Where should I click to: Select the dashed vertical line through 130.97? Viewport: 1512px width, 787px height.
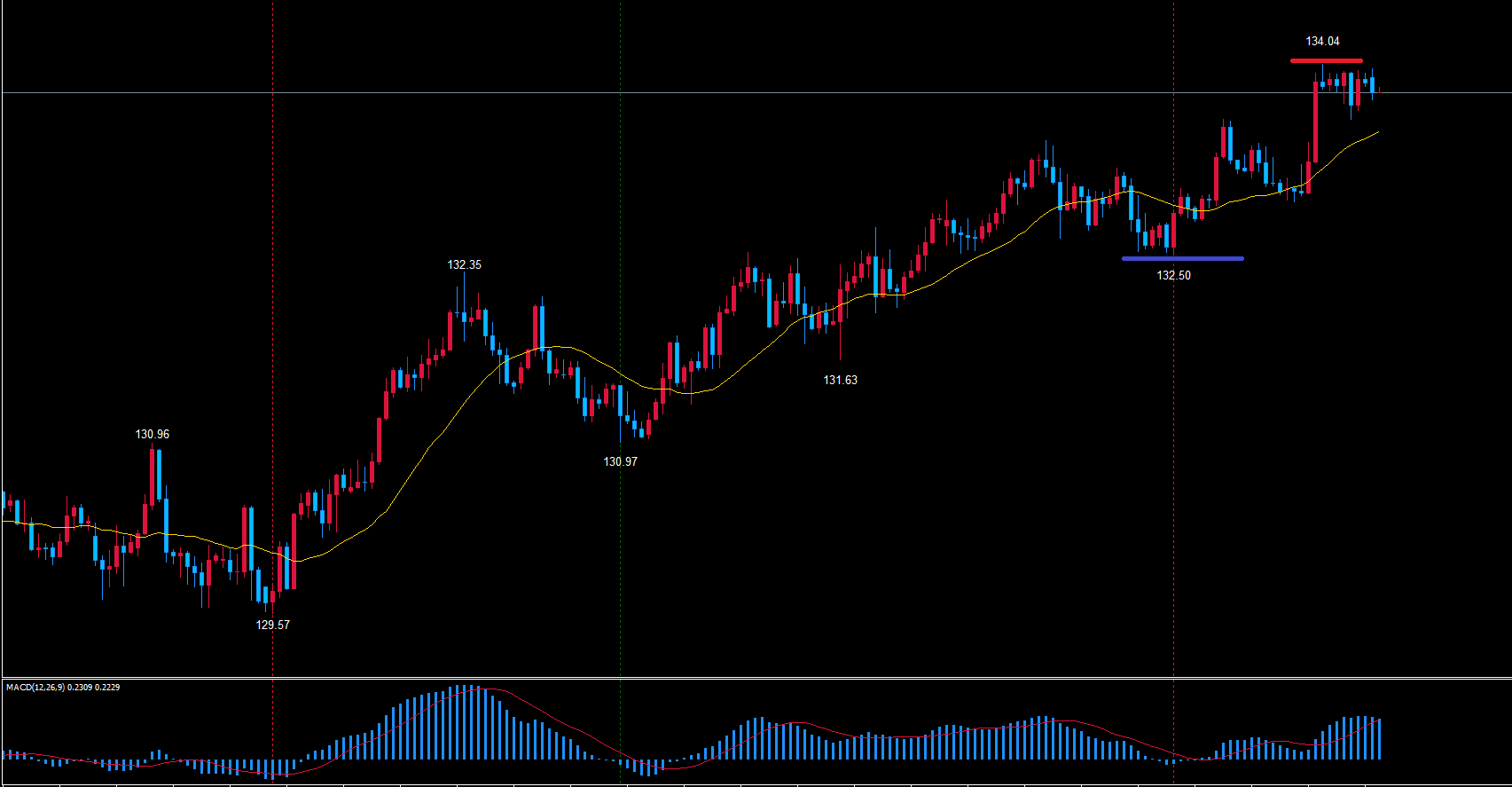(620, 222)
